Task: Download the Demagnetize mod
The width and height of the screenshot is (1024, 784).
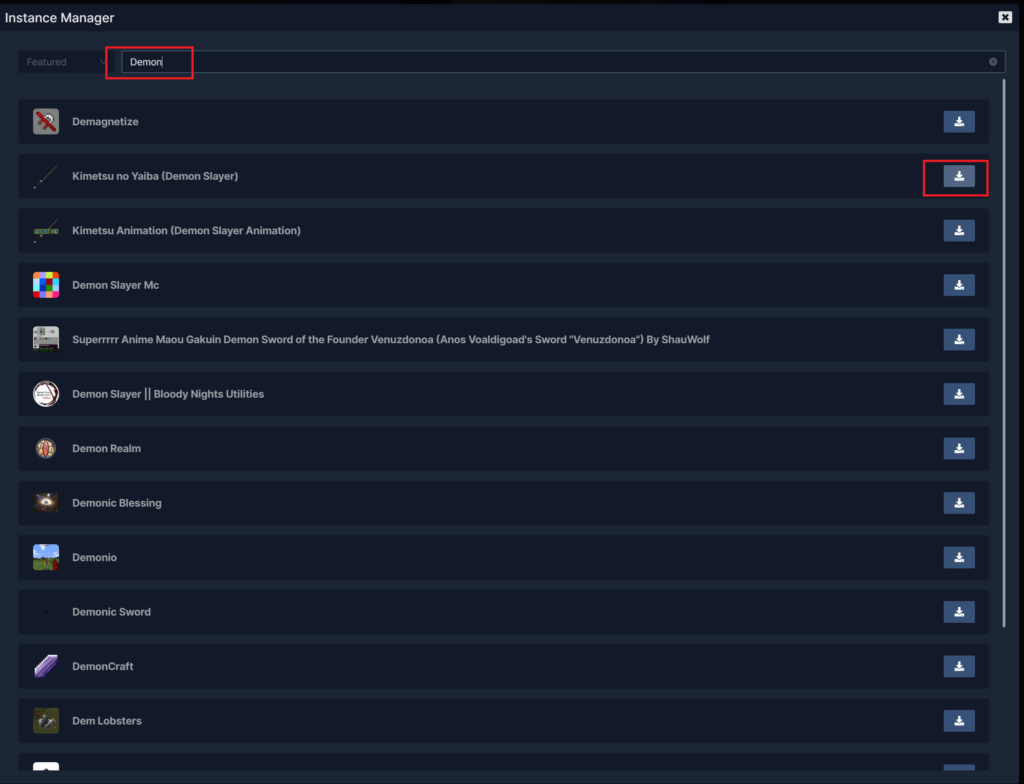Action: (958, 122)
